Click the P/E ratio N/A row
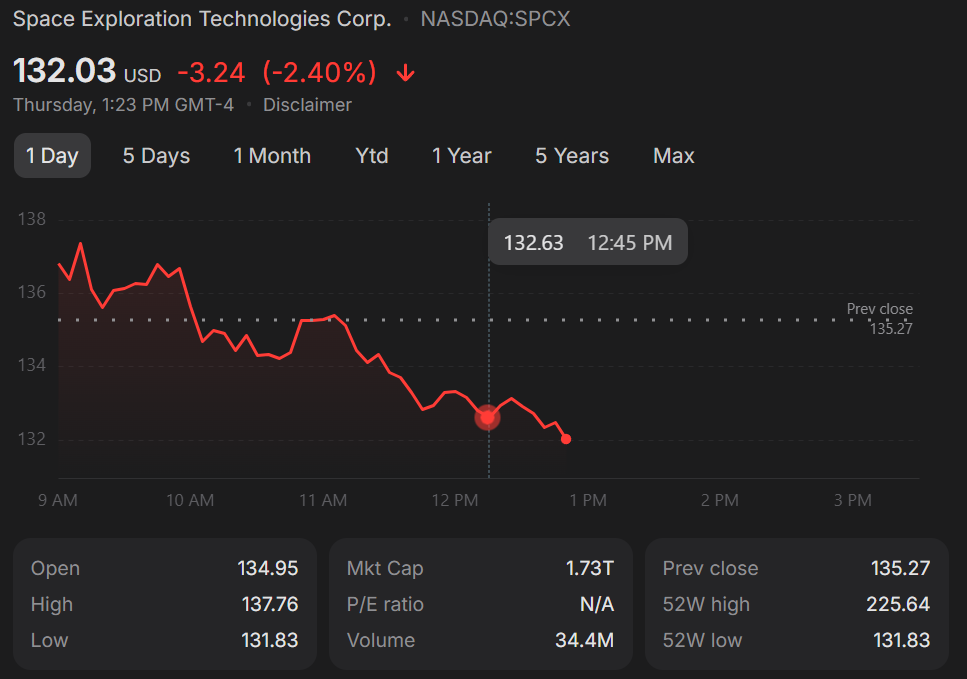967x679 pixels. tap(480, 604)
